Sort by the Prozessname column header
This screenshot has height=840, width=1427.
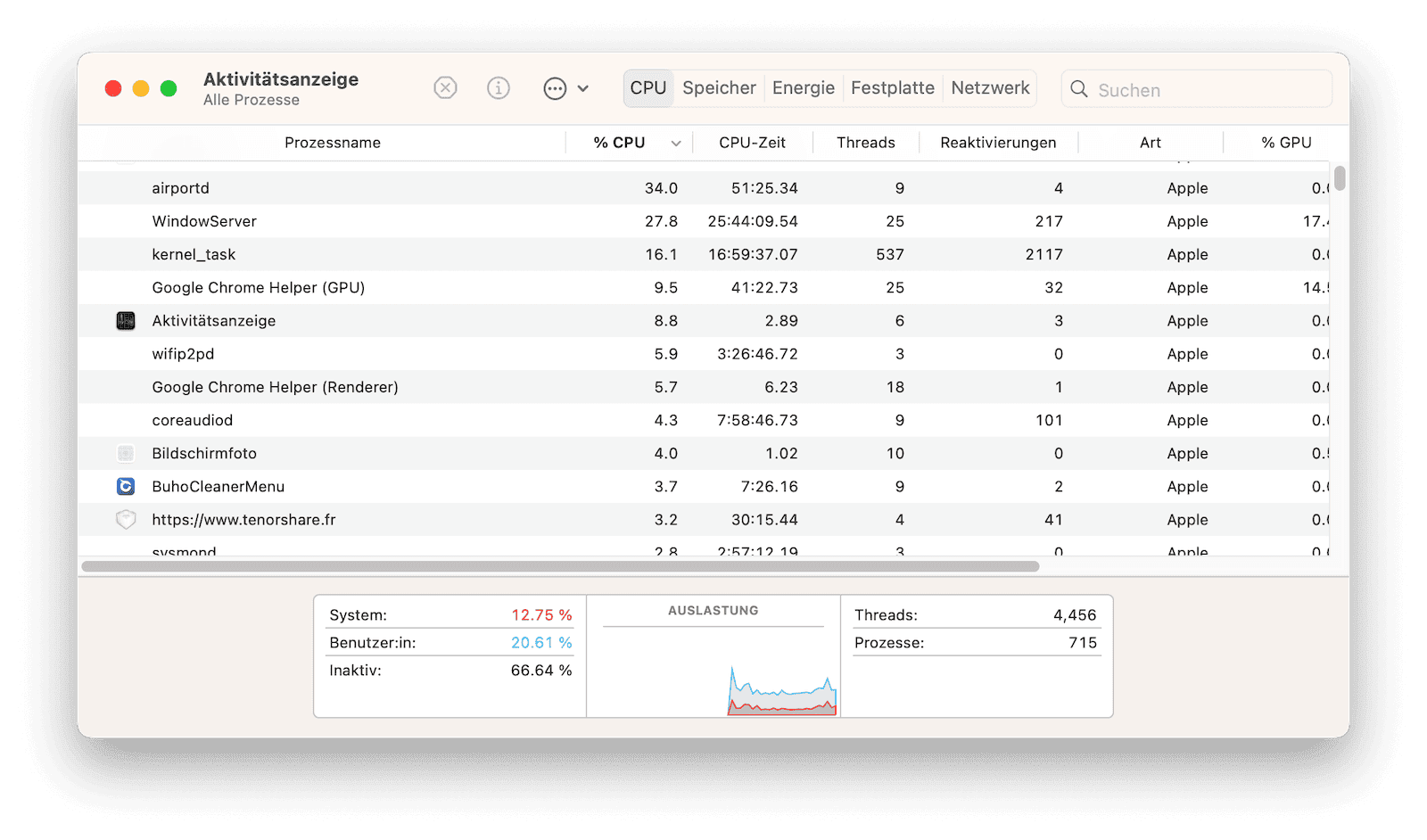[x=333, y=143]
